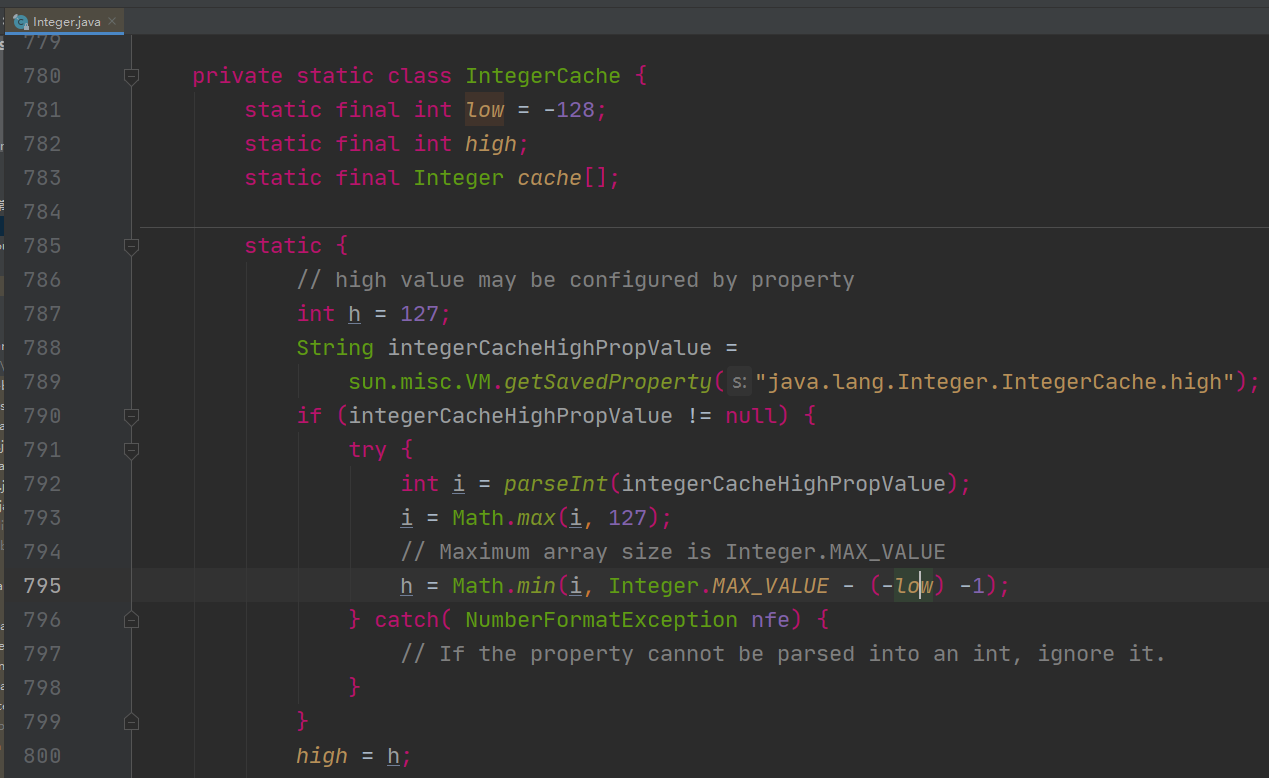Click the parseInt method call on line 792

pyautogui.click(x=555, y=484)
